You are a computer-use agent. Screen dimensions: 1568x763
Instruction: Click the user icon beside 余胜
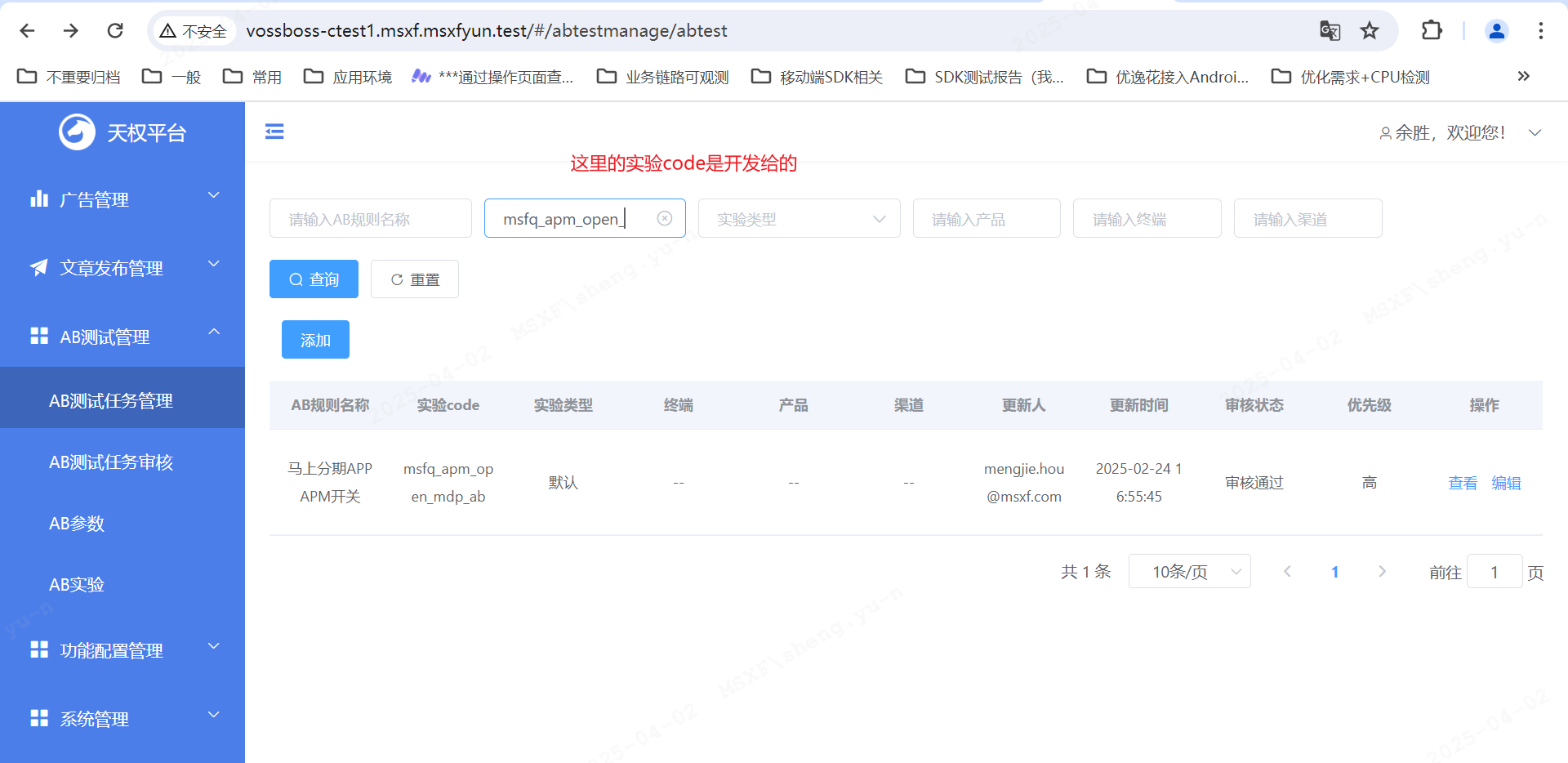click(1385, 133)
